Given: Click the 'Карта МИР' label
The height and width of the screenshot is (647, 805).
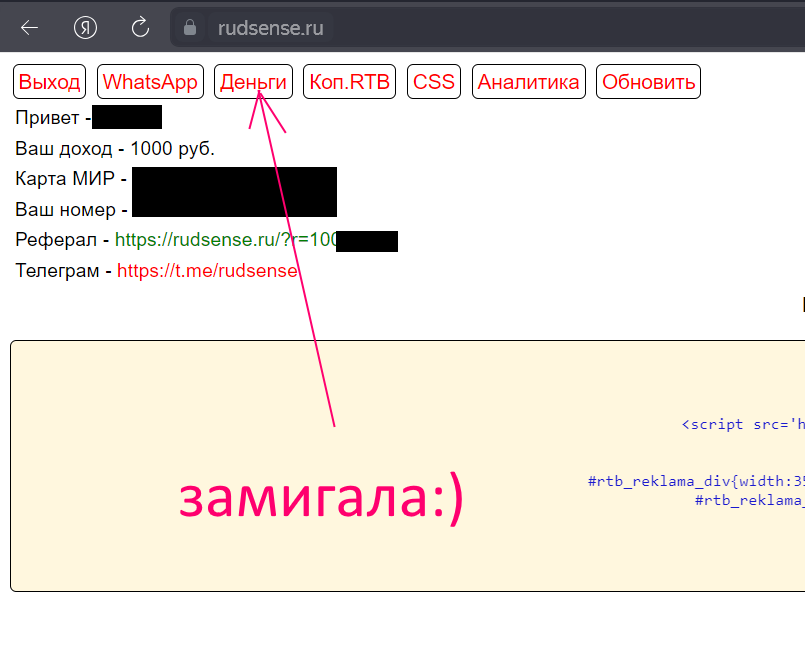Looking at the screenshot, I should [x=65, y=179].
